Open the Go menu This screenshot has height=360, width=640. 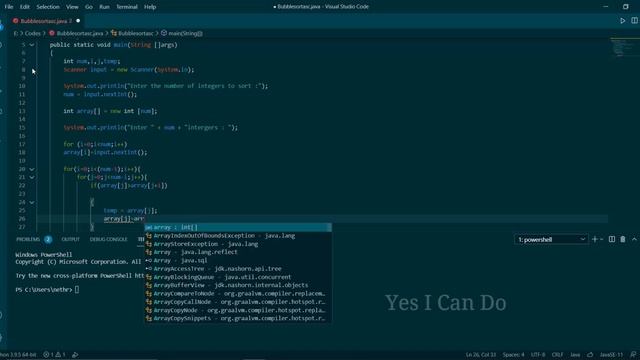pos(89,7)
